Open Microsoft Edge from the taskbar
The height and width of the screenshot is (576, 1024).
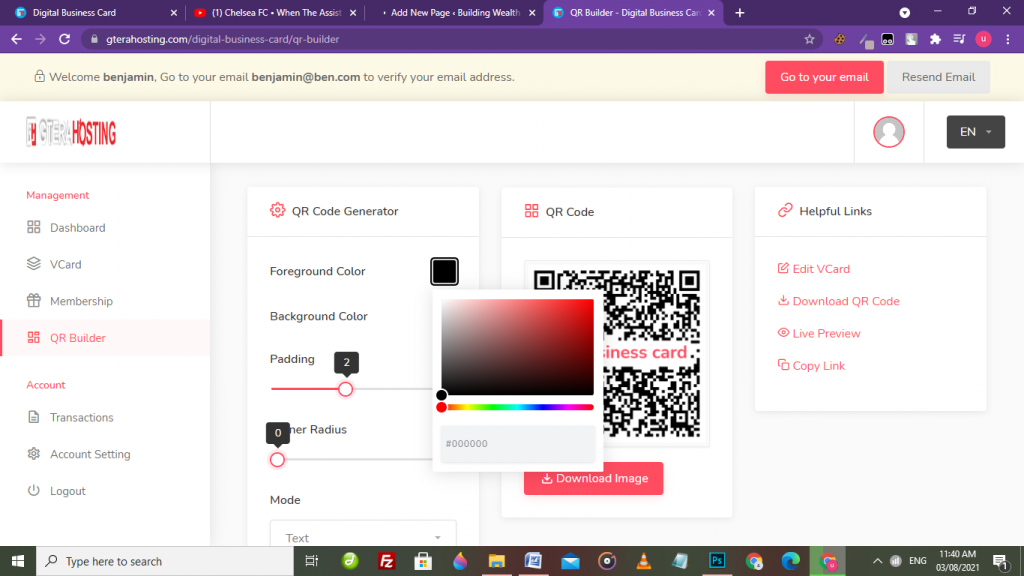(790, 561)
